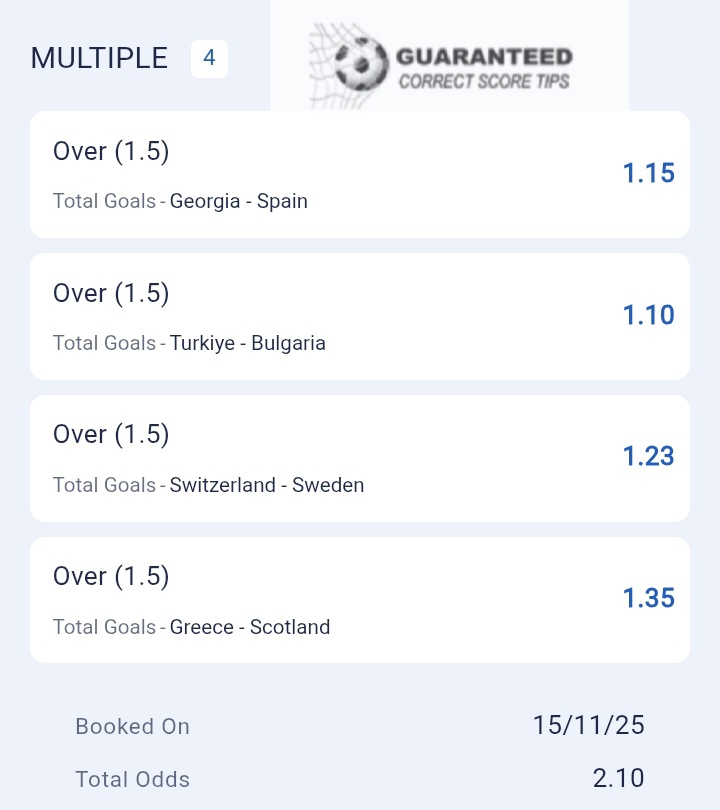Click the 1.35 odds value

[x=648, y=599]
